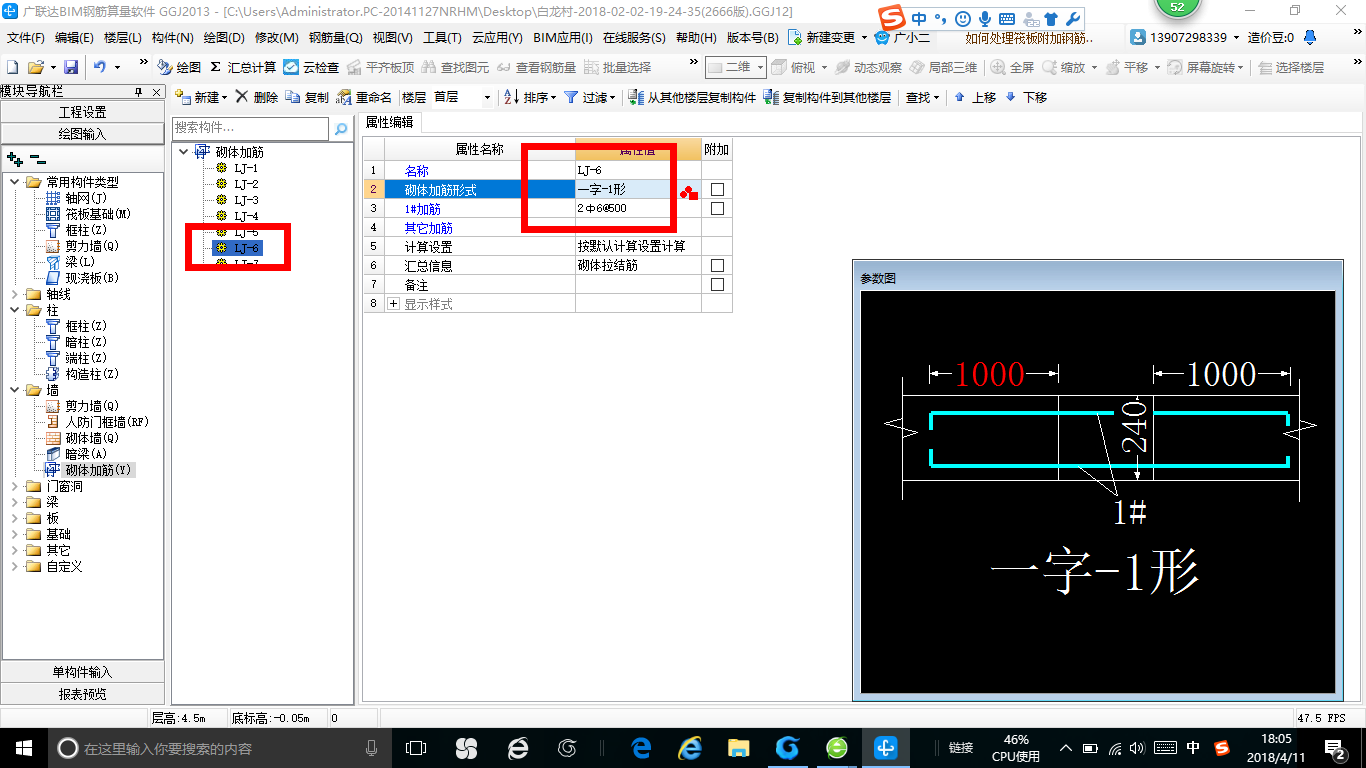The image size is (1366, 768).
Task: Expand the 轴线 folder
Action: pyautogui.click(x=15, y=294)
